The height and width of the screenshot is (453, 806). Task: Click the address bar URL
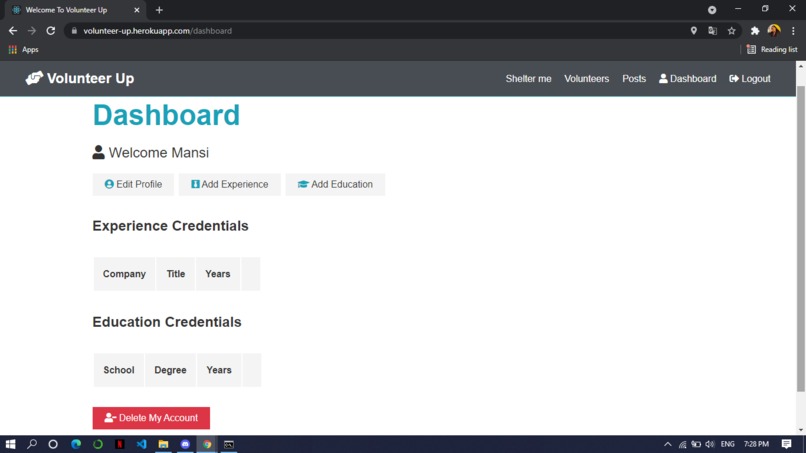tap(157, 31)
